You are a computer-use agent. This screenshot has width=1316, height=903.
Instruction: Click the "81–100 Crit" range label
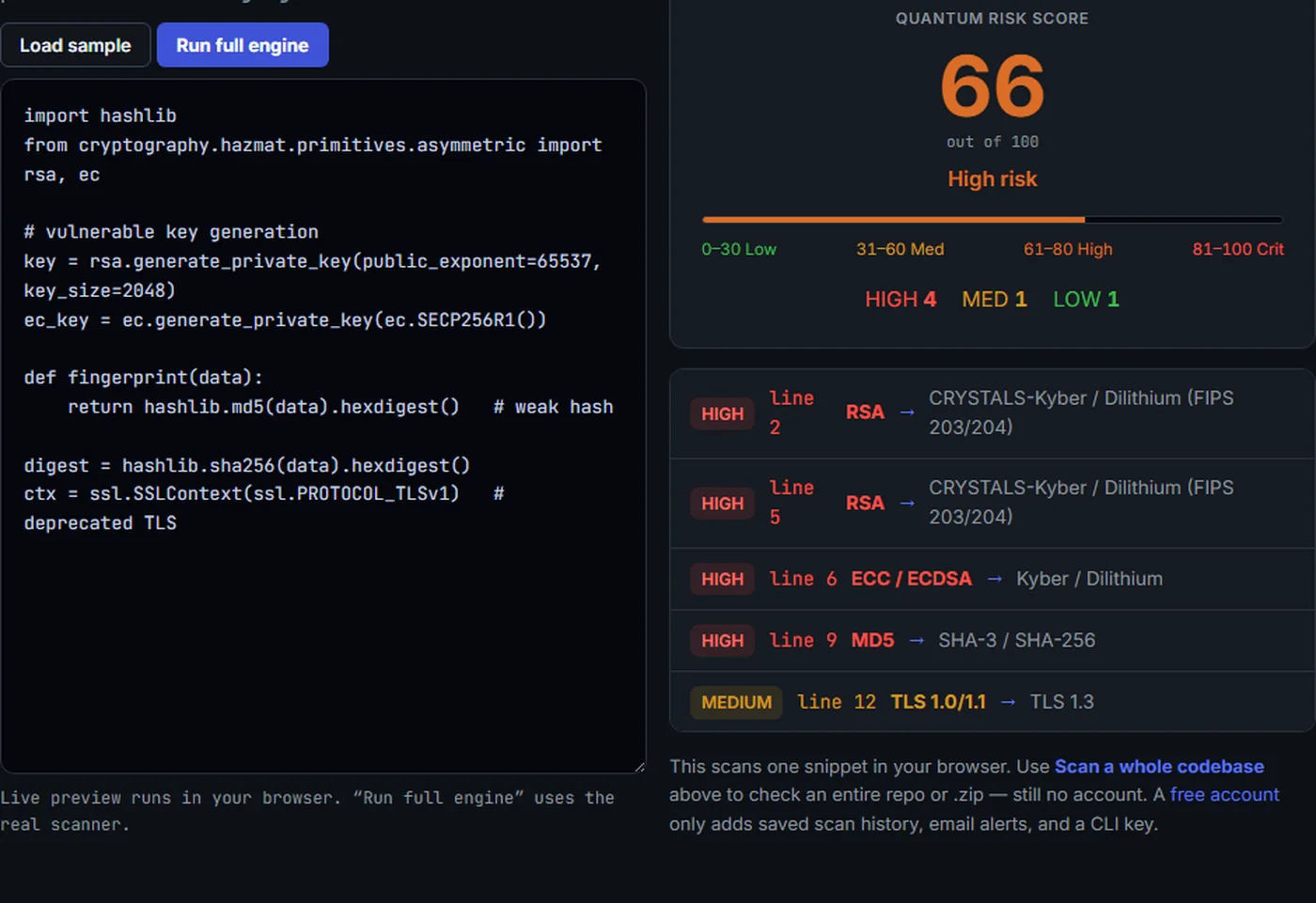pos(1238,249)
